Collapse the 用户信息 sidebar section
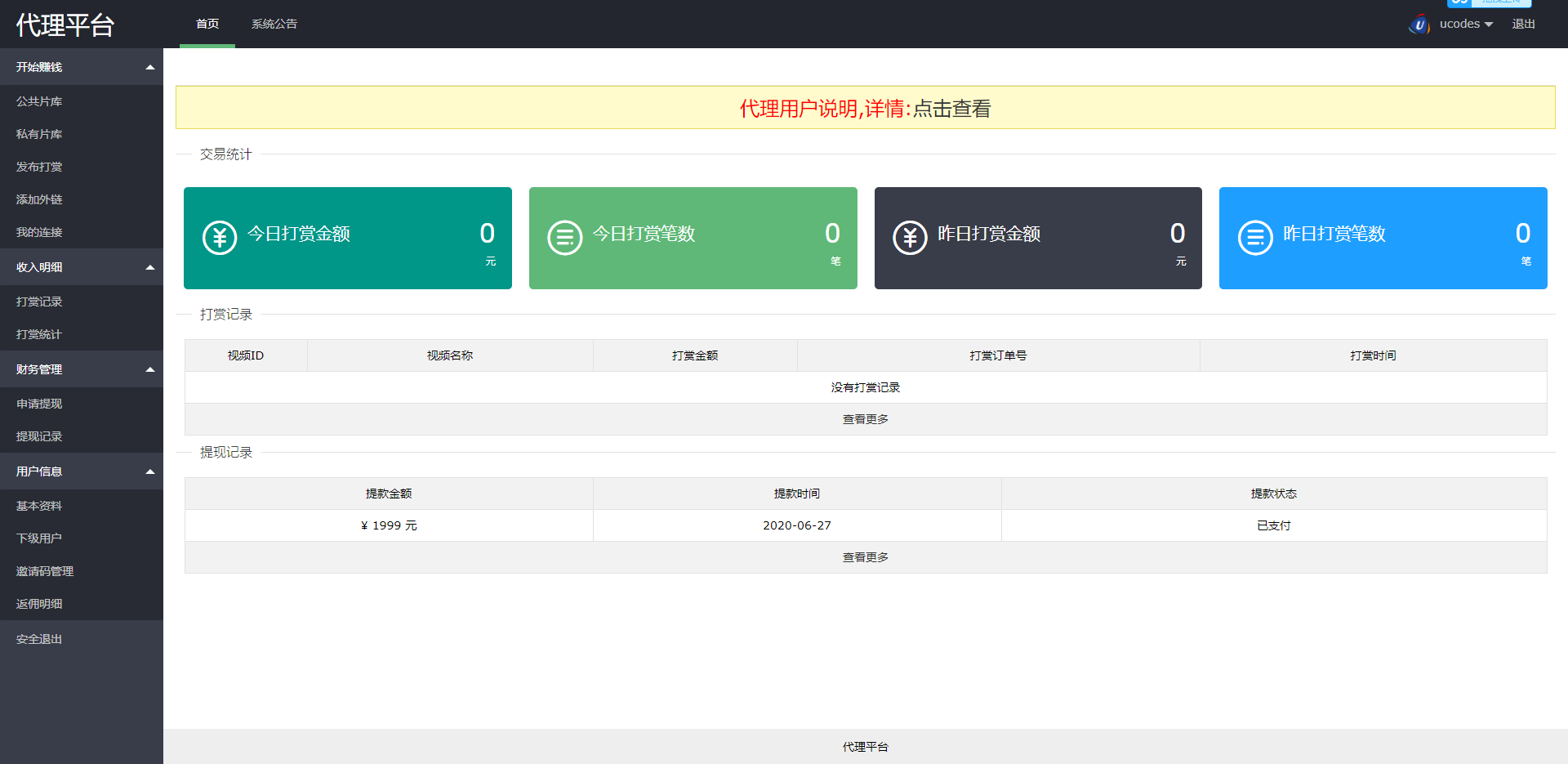 150,471
